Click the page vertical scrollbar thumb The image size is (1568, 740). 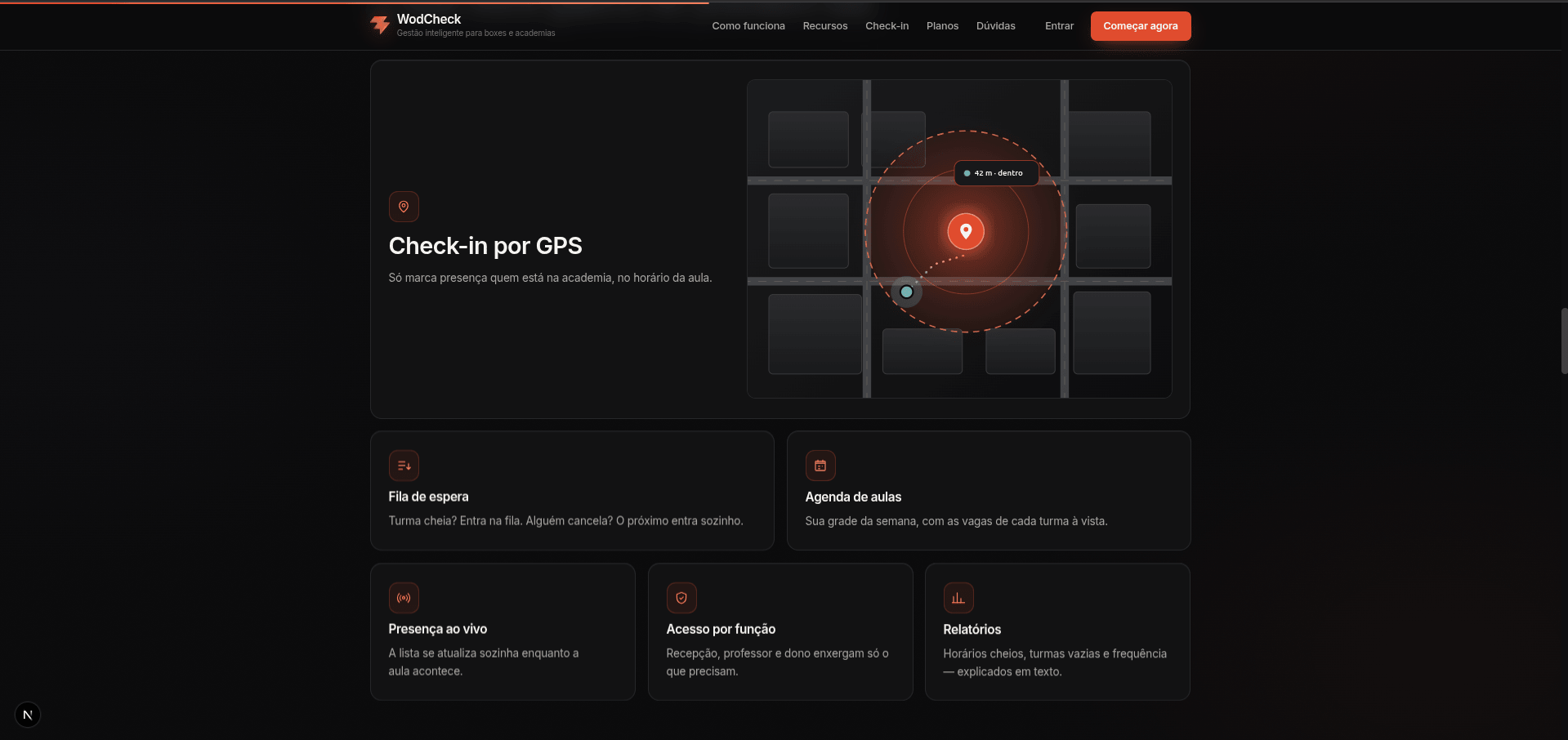pyautogui.click(x=1564, y=341)
